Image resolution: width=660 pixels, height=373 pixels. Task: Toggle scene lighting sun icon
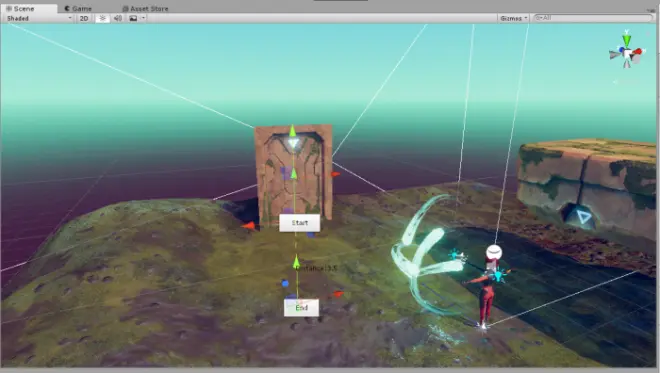(102, 18)
